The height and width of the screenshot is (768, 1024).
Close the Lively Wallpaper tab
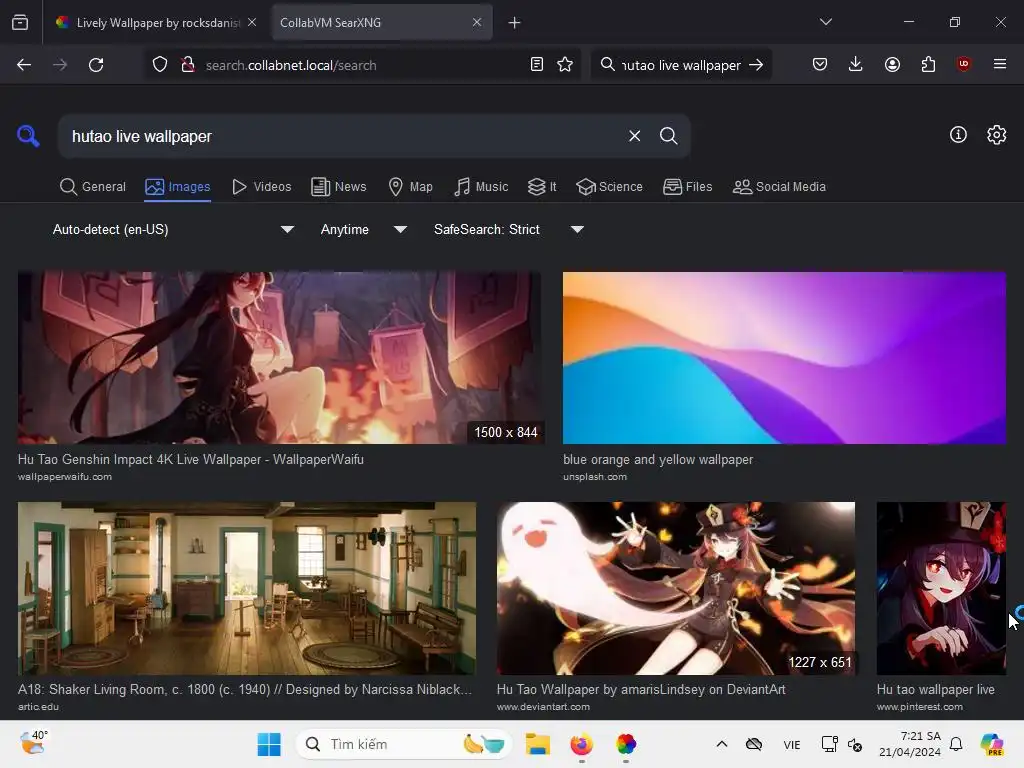pyautogui.click(x=252, y=22)
